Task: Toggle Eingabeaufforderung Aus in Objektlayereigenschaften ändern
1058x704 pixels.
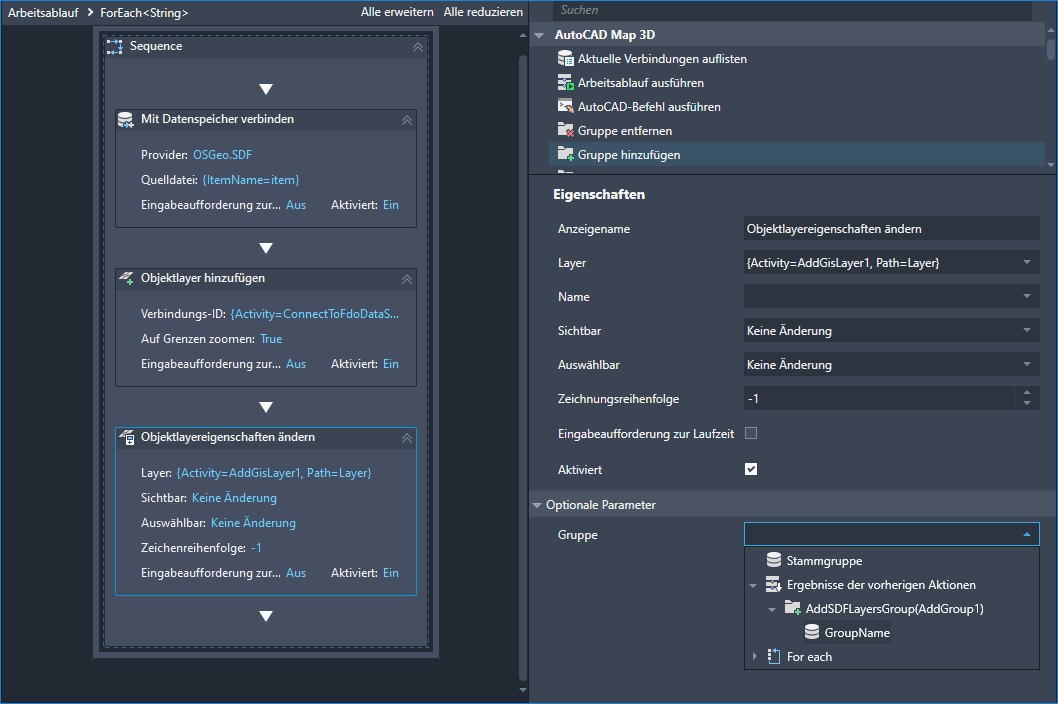Action: pyautogui.click(x=296, y=573)
